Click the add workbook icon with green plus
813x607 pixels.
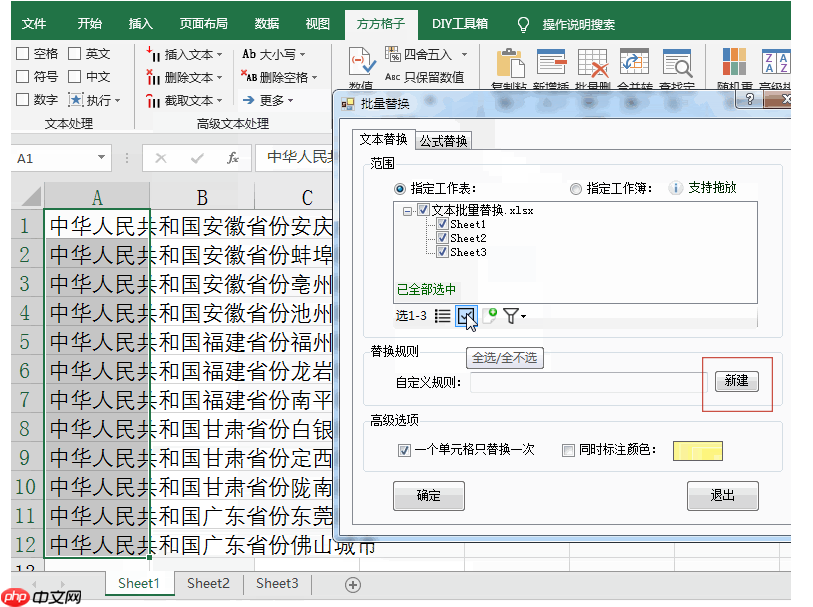click(489, 315)
